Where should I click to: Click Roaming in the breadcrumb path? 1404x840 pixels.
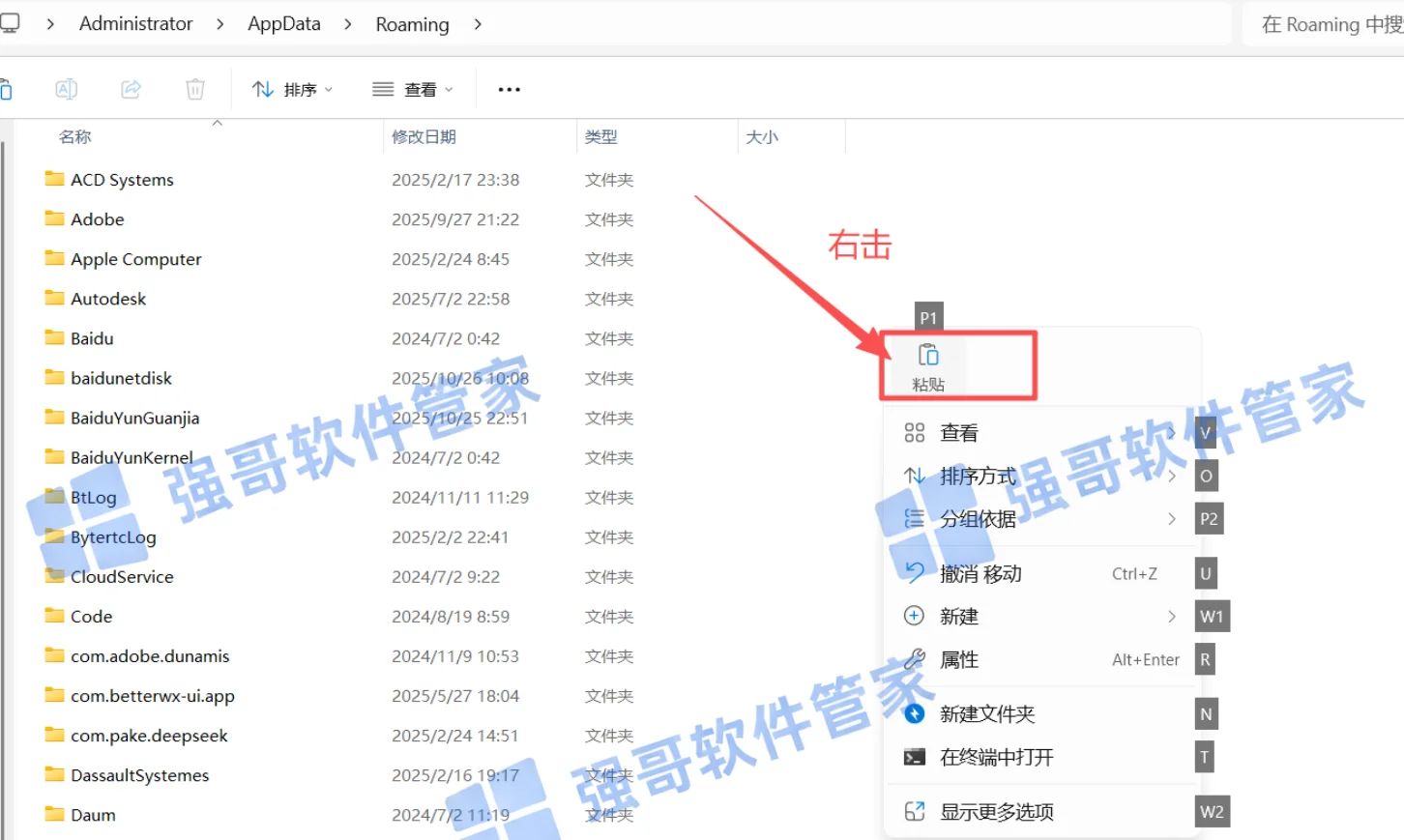point(413,24)
